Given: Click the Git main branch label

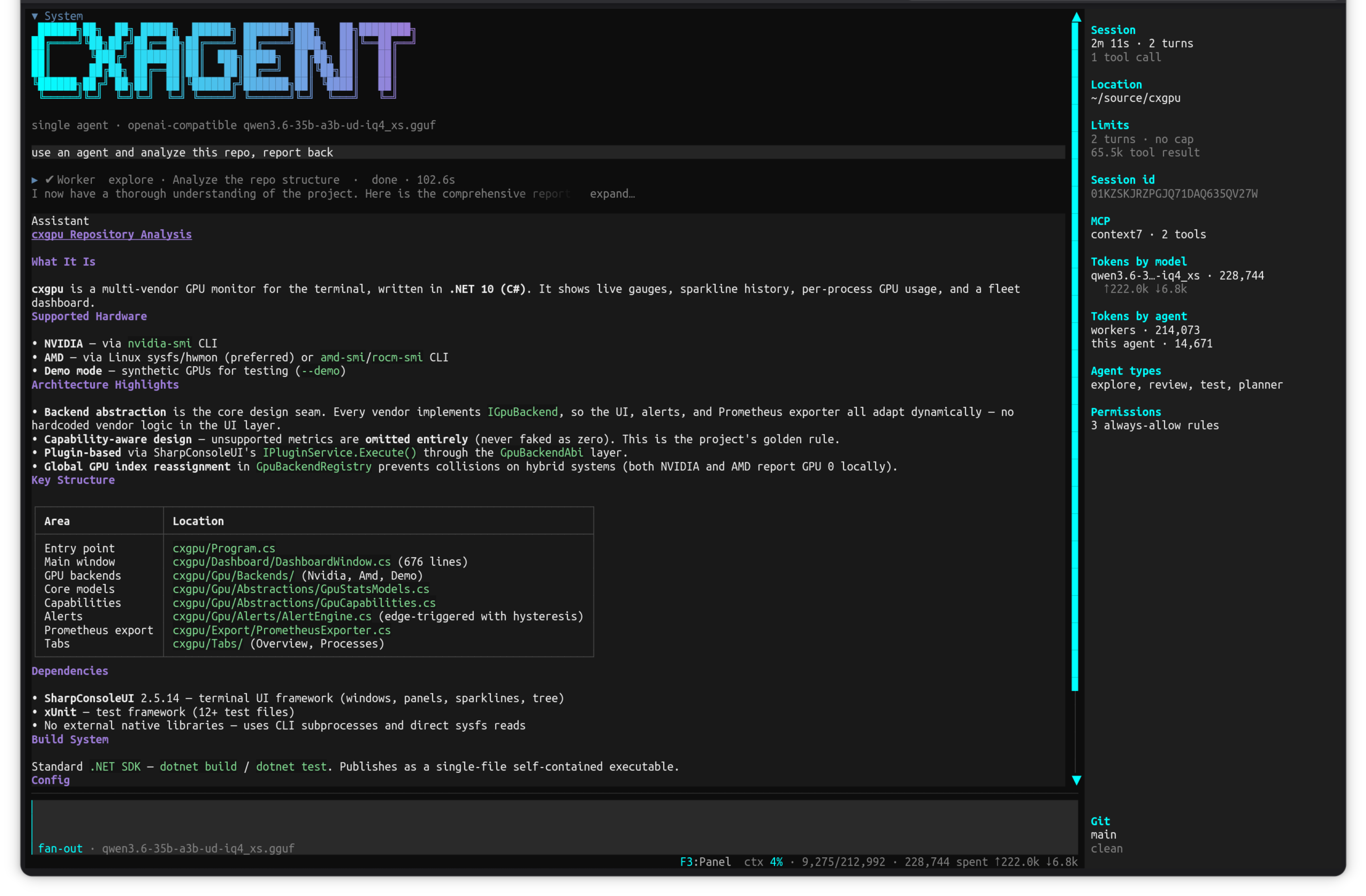Looking at the screenshot, I should click(1103, 835).
